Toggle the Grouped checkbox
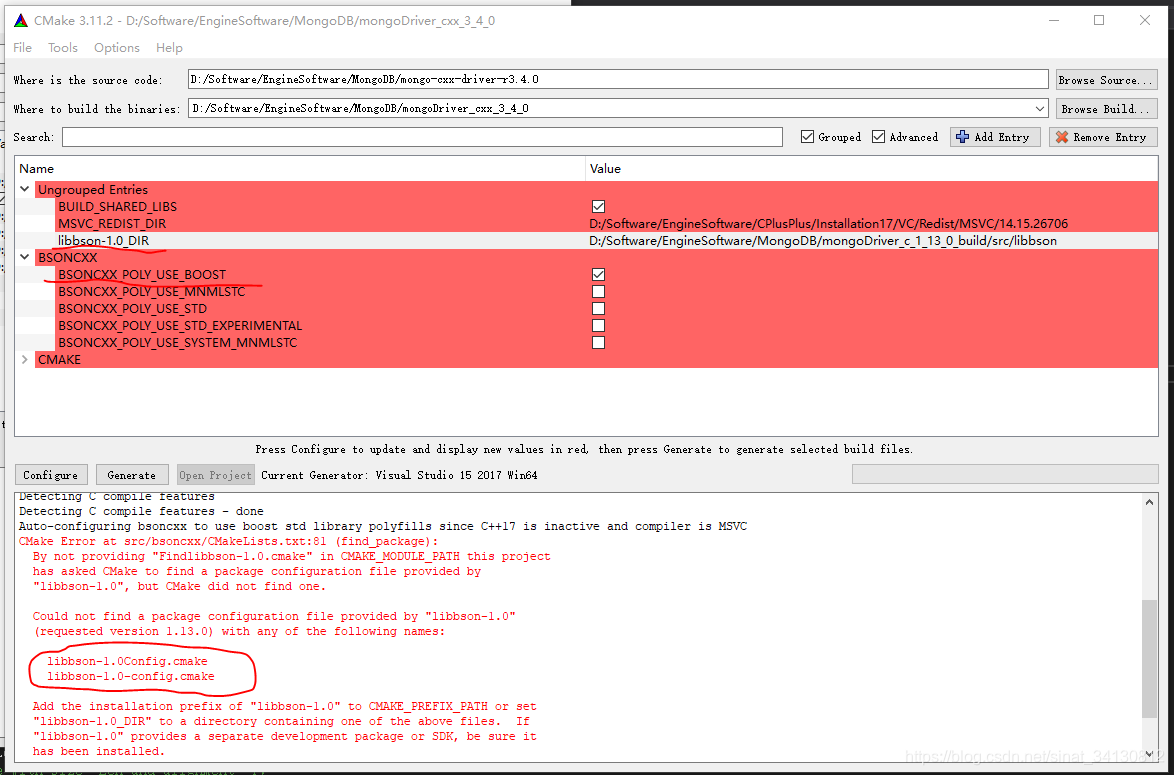The width and height of the screenshot is (1174, 775). [807, 137]
